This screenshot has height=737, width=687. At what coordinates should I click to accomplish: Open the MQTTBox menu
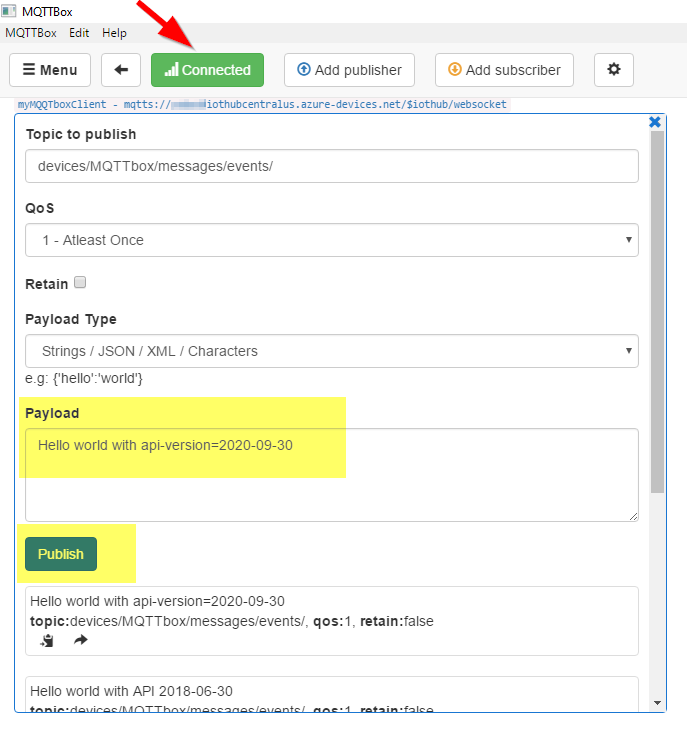point(31,33)
